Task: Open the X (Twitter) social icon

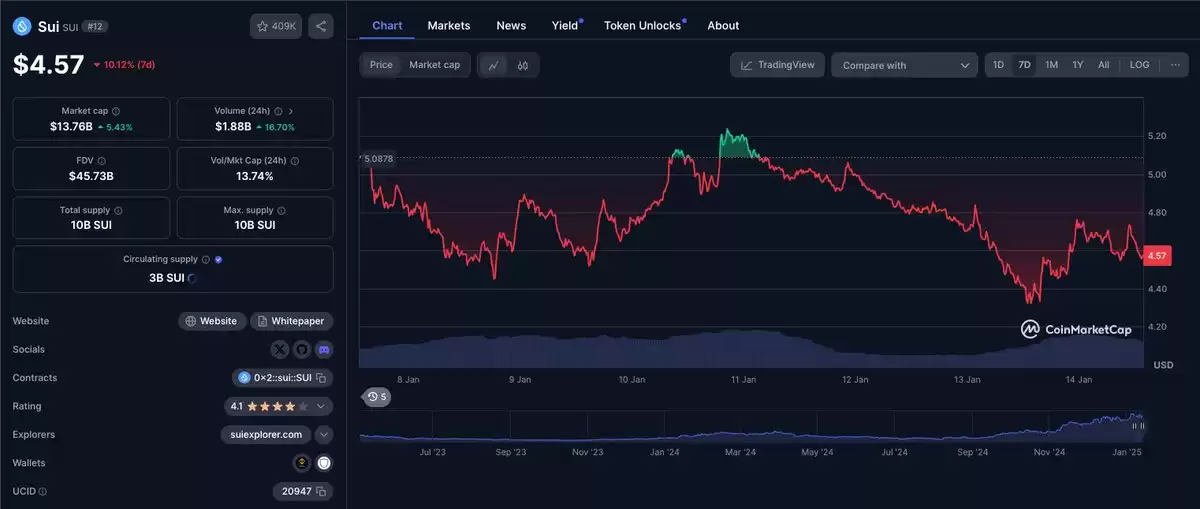Action: coord(279,350)
